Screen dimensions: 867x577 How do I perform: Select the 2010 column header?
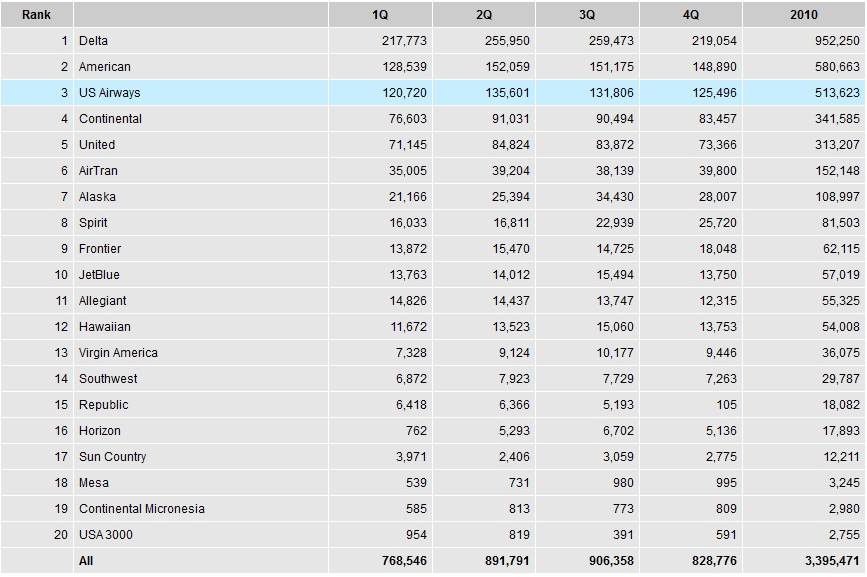(x=804, y=14)
